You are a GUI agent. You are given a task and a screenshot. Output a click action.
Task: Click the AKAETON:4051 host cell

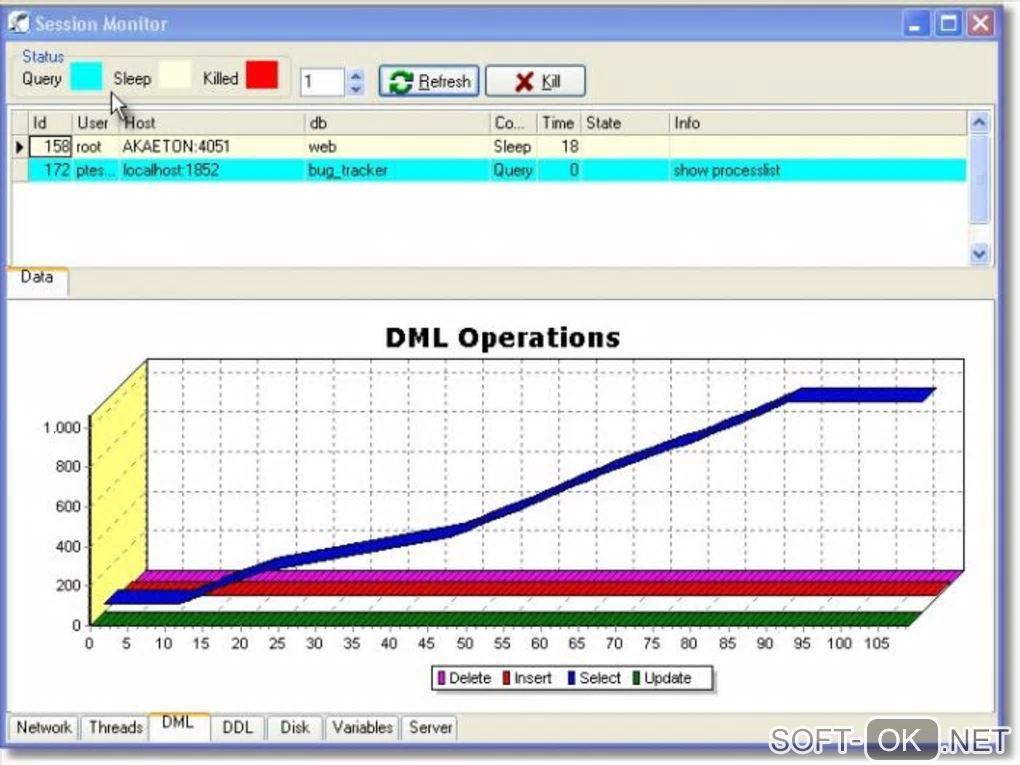pyautogui.click(x=211, y=147)
